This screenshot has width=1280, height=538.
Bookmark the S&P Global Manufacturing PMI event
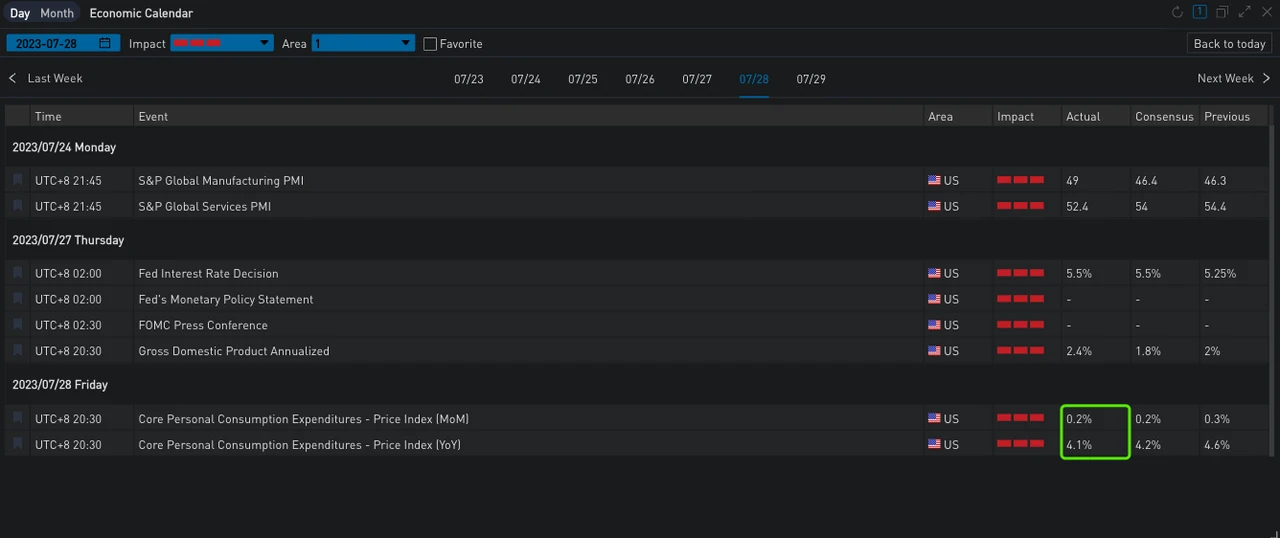coord(17,181)
